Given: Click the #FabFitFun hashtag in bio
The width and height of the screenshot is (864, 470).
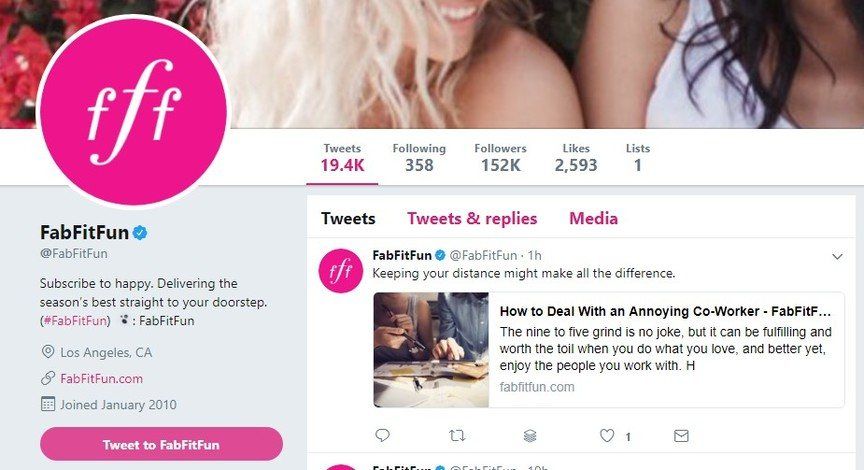Looking at the screenshot, I should (x=75, y=321).
